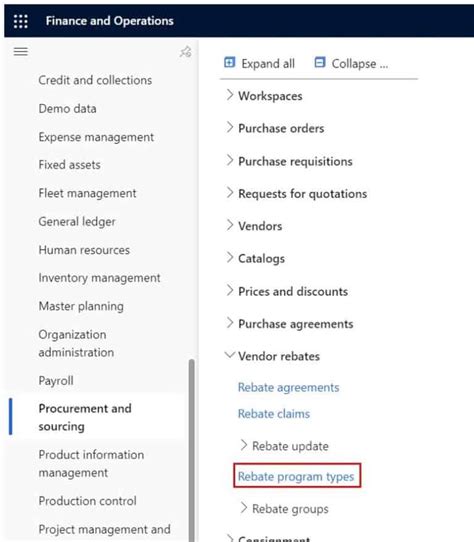Open the Organization administration module
Screen dimensions: 474x542
pyautogui.click(x=76, y=343)
